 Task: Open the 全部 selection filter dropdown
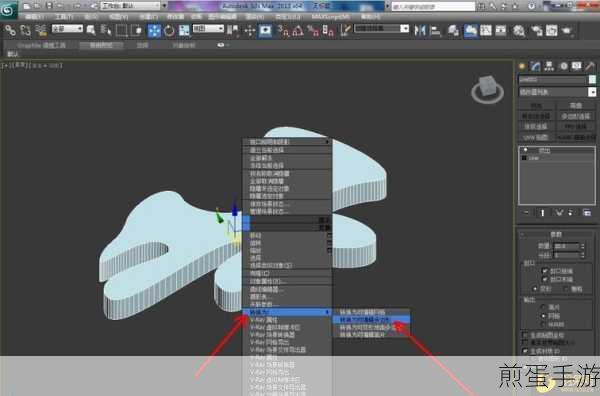(67, 29)
